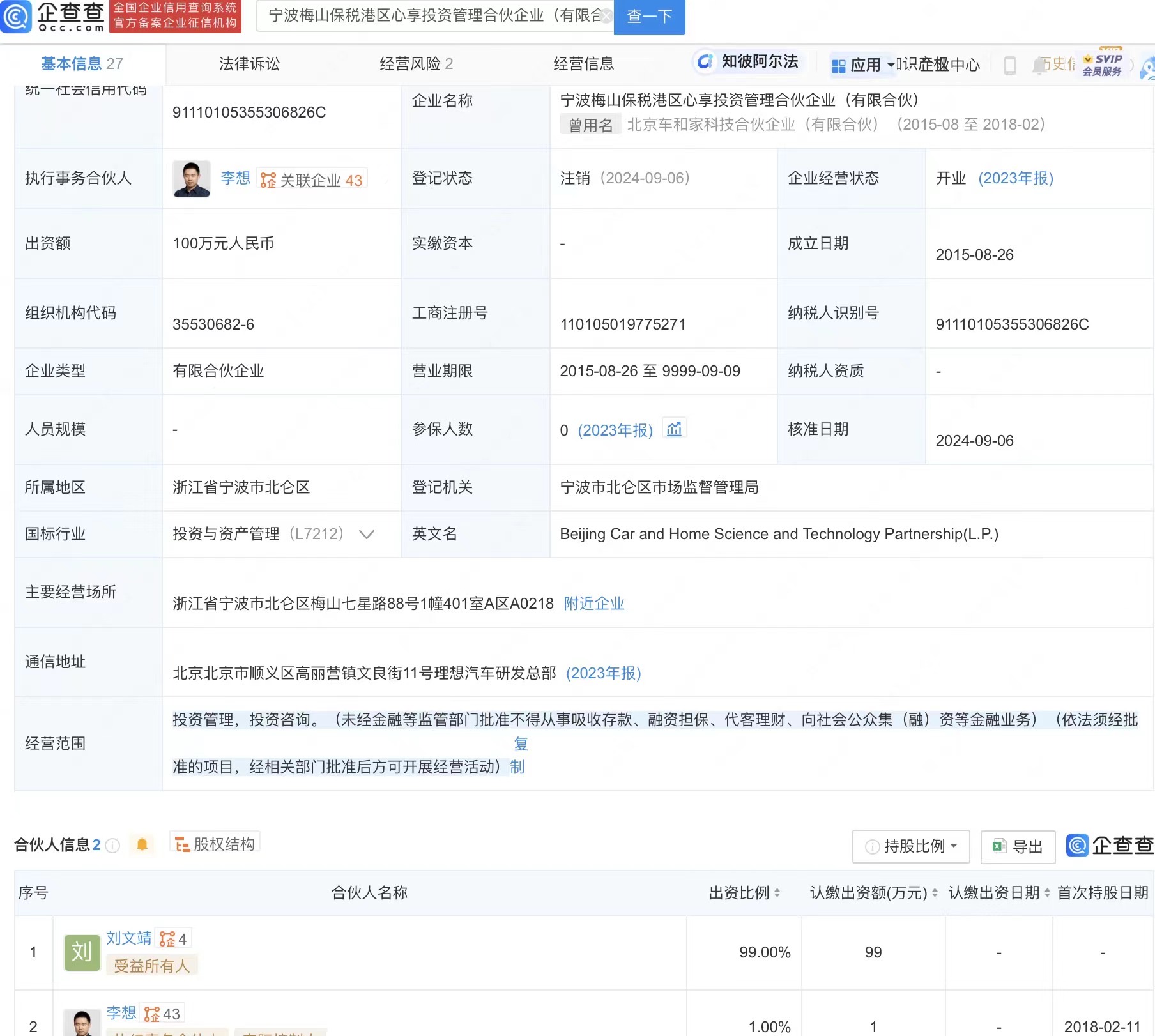
Task: Open 2023年报 link next to 参保人数
Action: point(615,430)
